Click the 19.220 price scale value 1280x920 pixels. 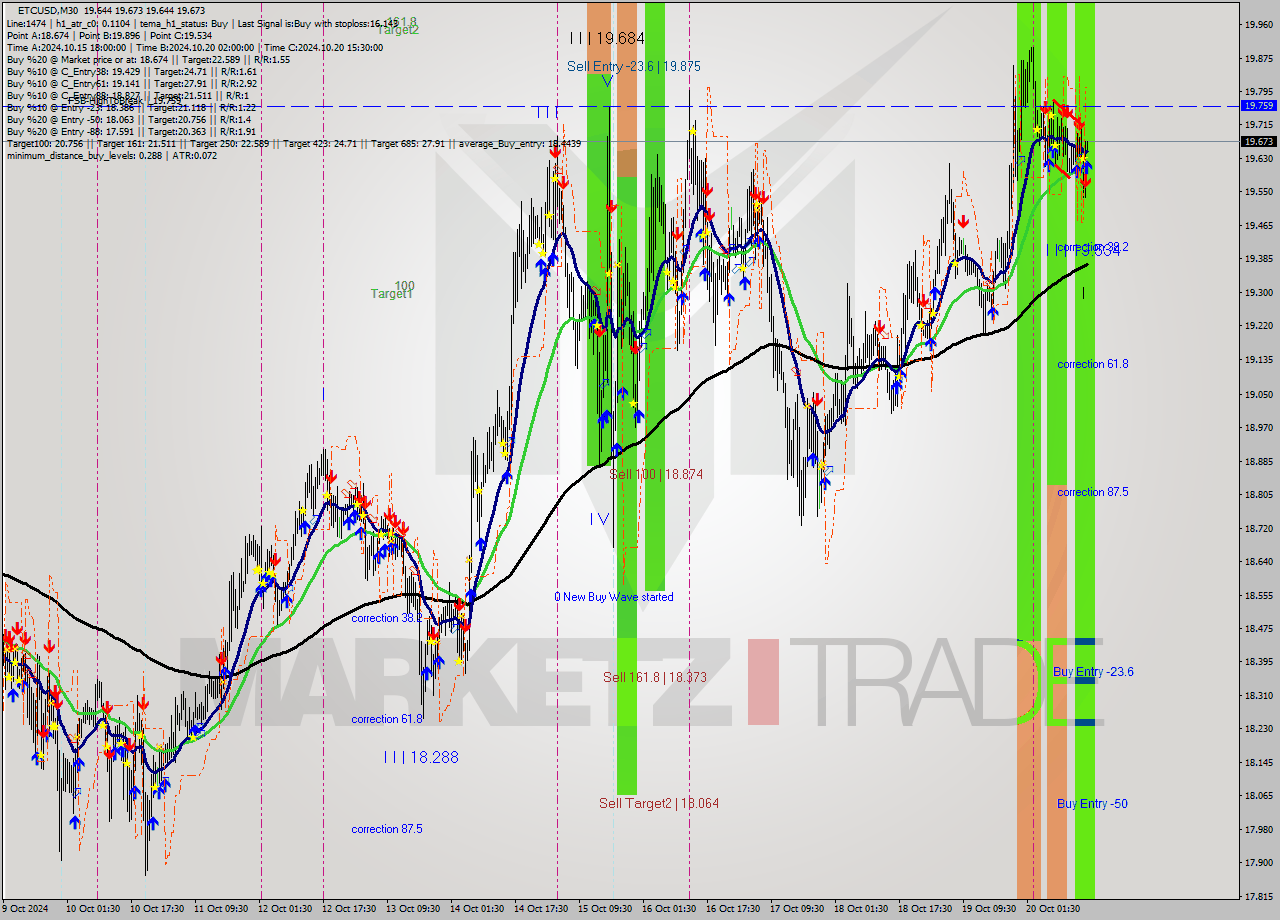pyautogui.click(x=1258, y=326)
